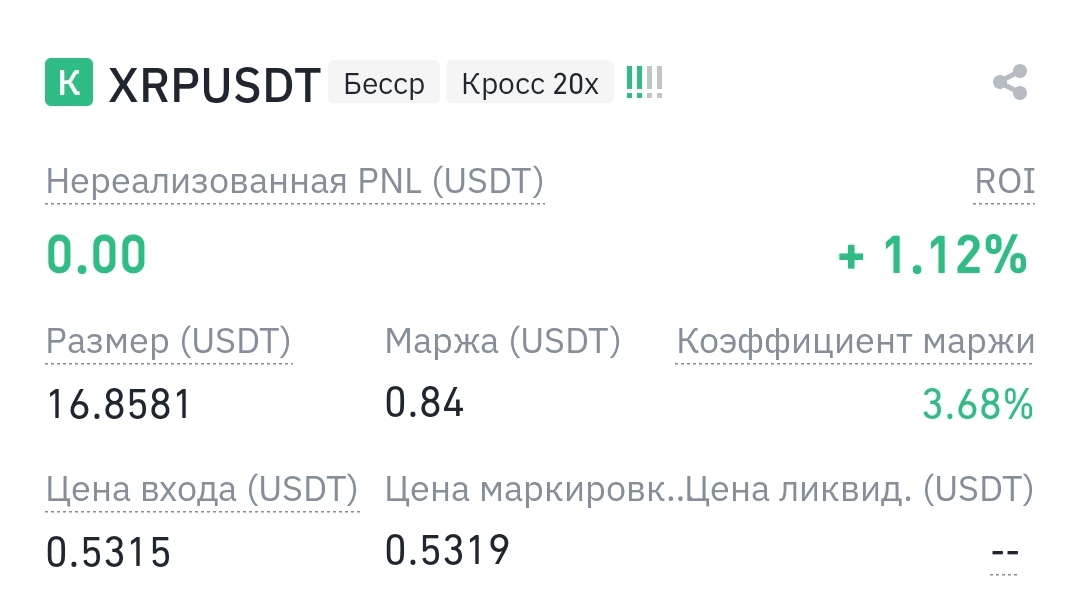1080x607 pixels.
Task: Select the 0.00 unrealized PNL value
Action: click(97, 254)
